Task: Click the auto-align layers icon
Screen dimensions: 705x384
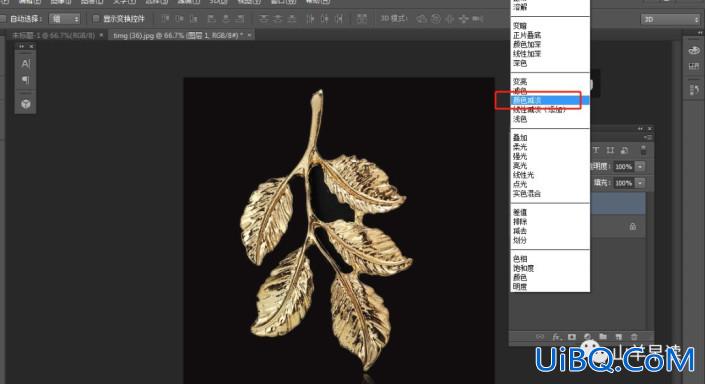Action: pos(361,19)
